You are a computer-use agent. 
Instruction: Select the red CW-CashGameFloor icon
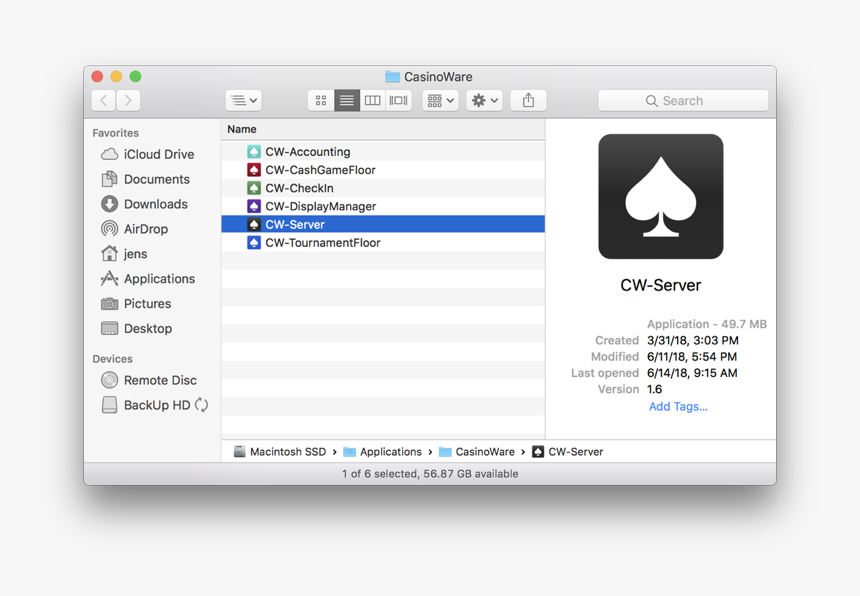pos(253,170)
